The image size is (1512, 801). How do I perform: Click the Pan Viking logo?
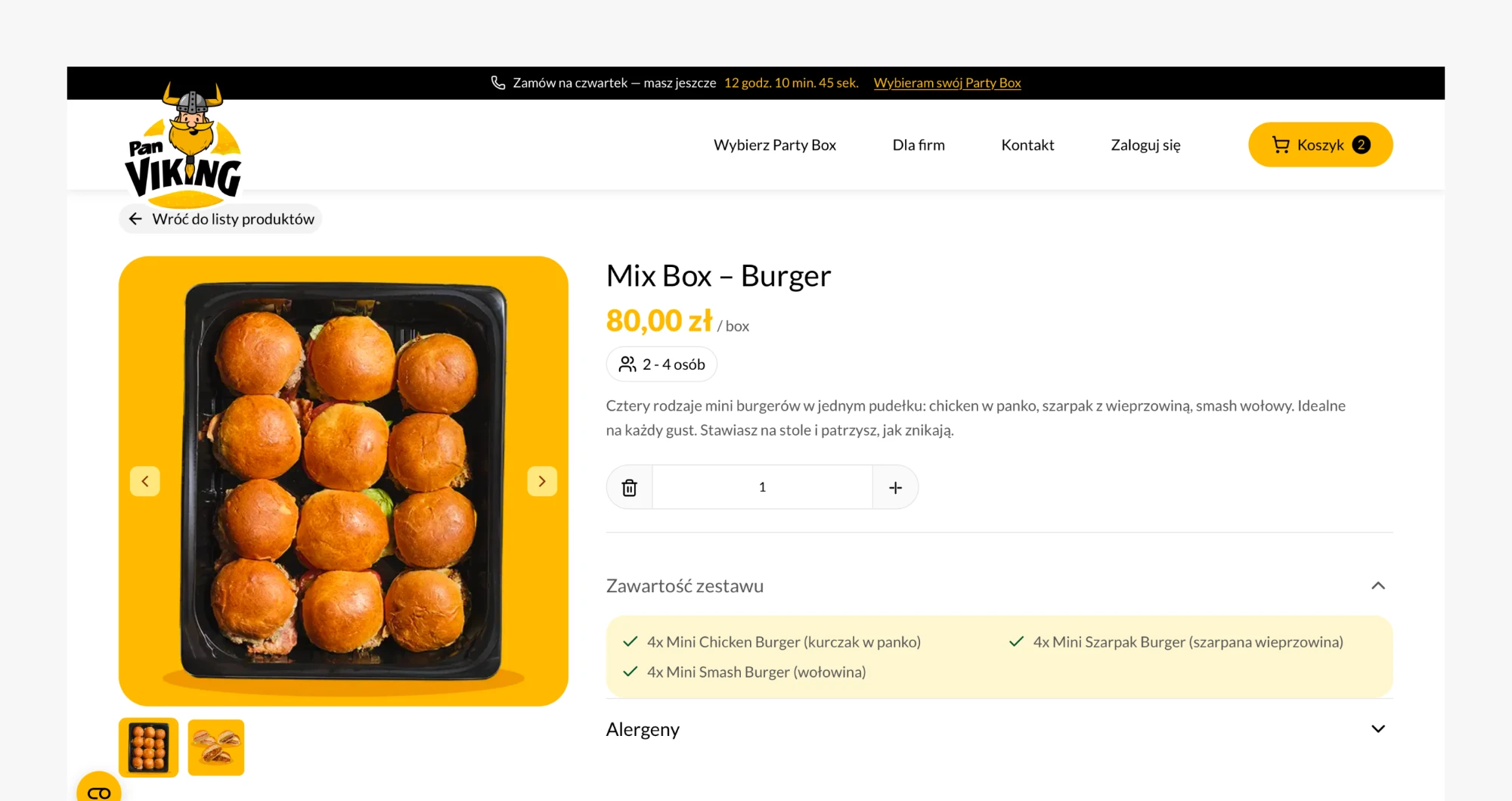pos(184,144)
